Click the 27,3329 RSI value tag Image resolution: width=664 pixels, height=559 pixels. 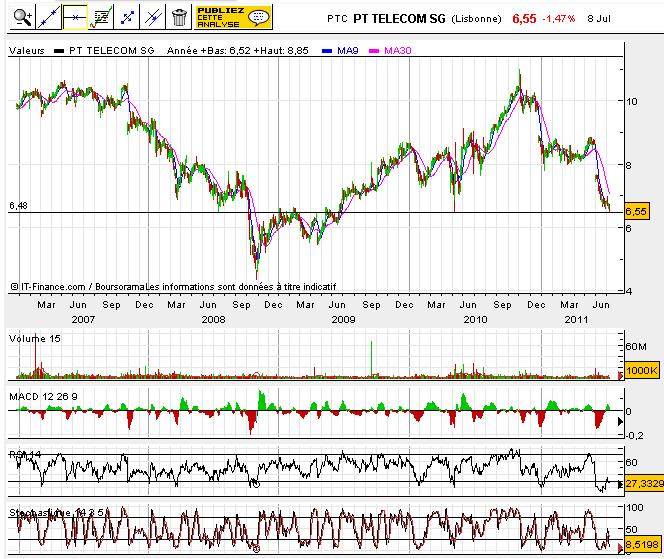tap(644, 483)
